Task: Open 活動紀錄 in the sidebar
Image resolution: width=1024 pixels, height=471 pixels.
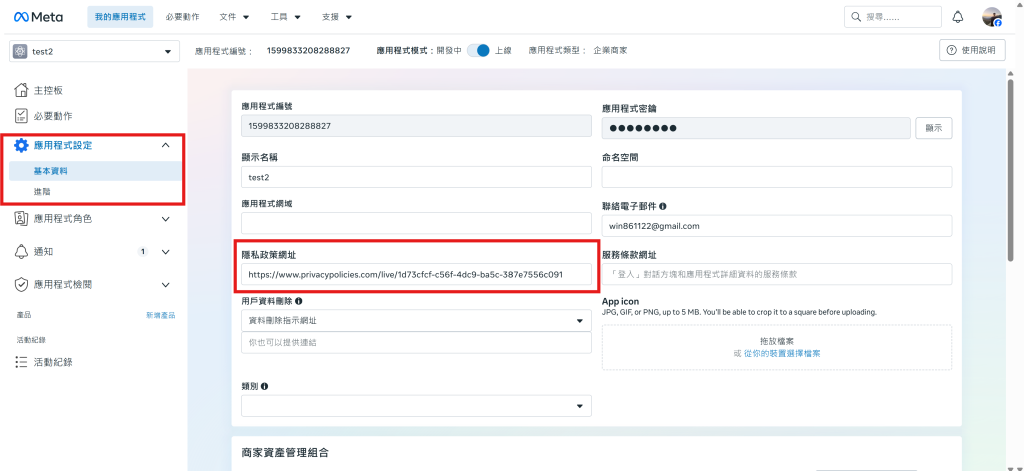Action: pos(53,362)
